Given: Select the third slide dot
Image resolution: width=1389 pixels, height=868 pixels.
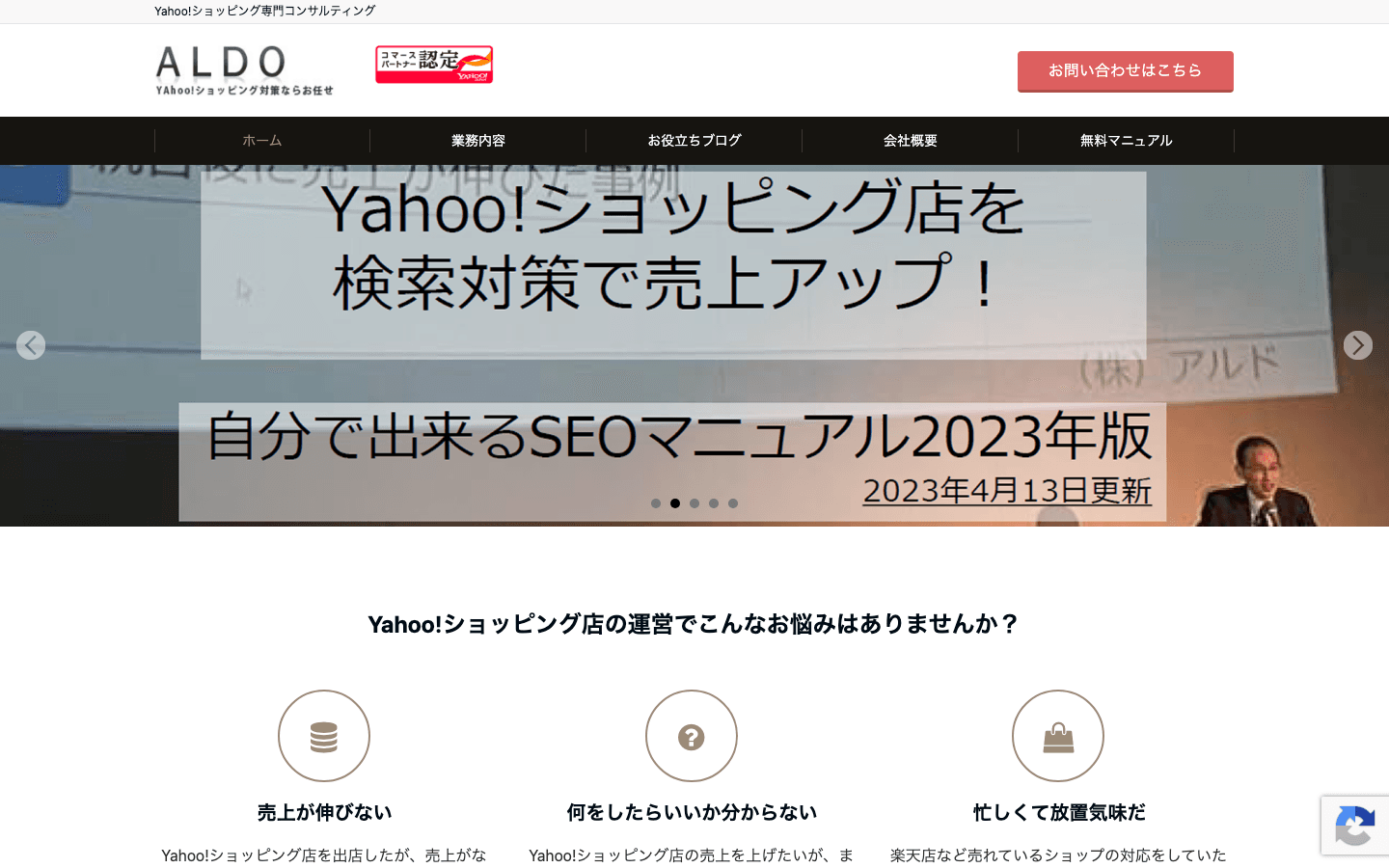Looking at the screenshot, I should click(x=694, y=503).
